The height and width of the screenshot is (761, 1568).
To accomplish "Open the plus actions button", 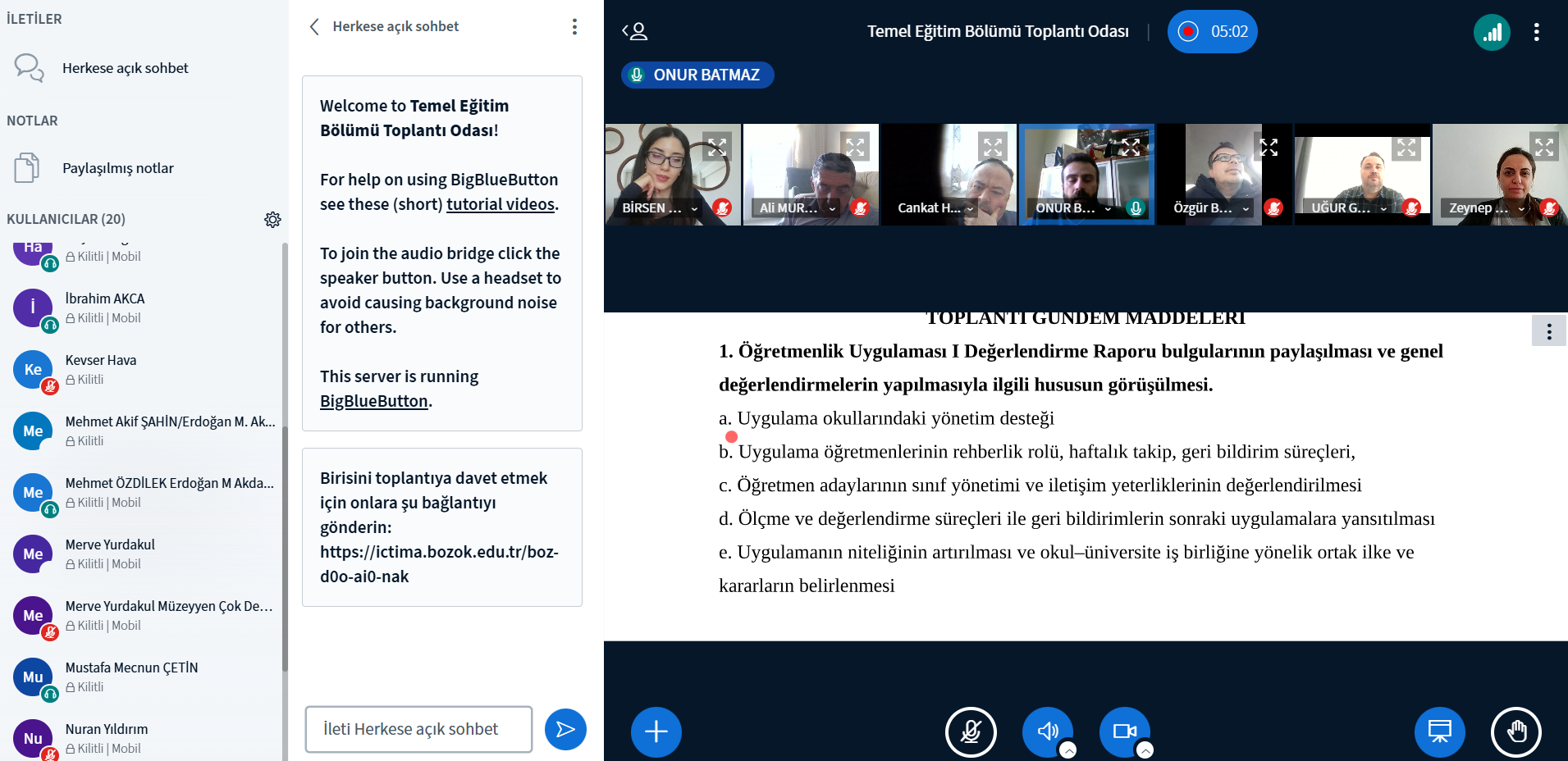I will pos(656,731).
